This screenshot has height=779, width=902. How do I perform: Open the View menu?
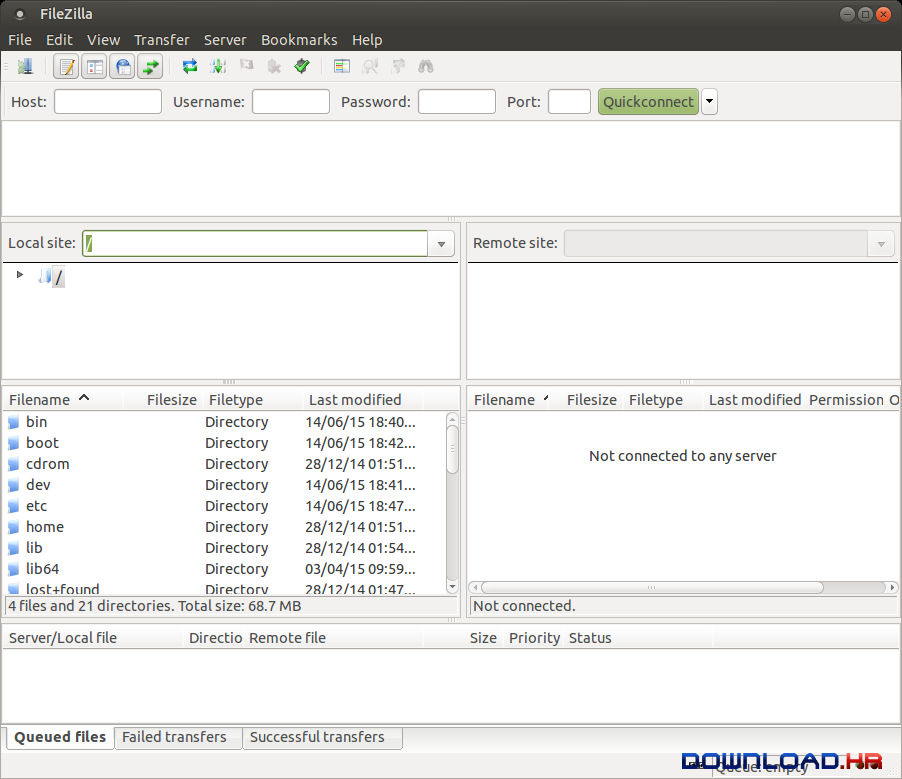pos(104,40)
